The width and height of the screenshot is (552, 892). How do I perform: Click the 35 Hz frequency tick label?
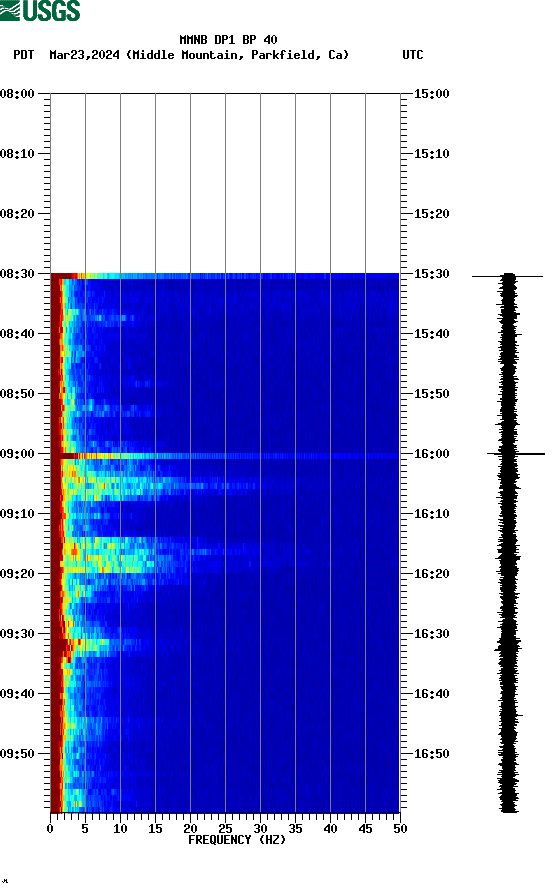click(x=295, y=829)
